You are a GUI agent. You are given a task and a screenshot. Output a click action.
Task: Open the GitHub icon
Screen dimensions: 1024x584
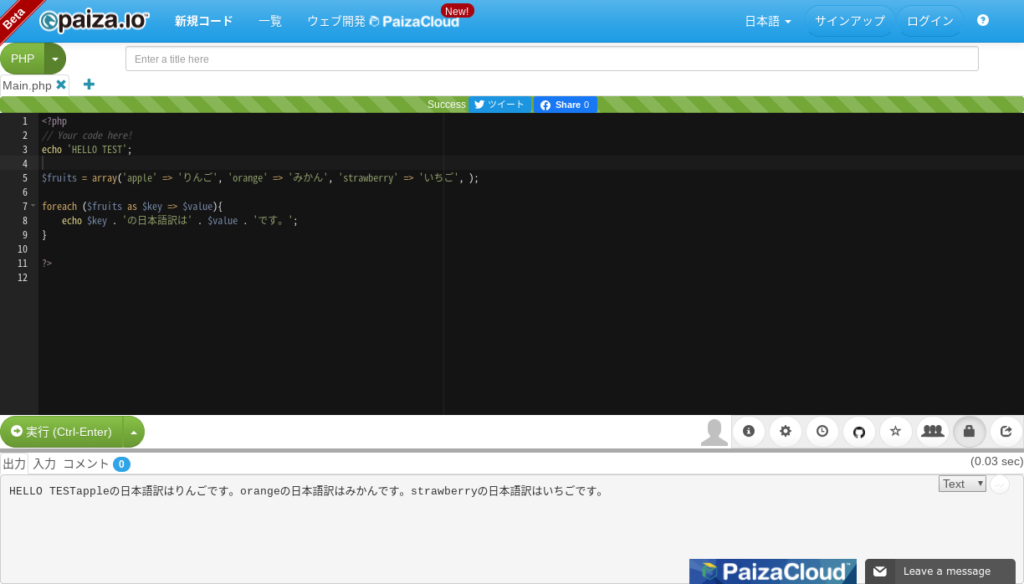(859, 431)
